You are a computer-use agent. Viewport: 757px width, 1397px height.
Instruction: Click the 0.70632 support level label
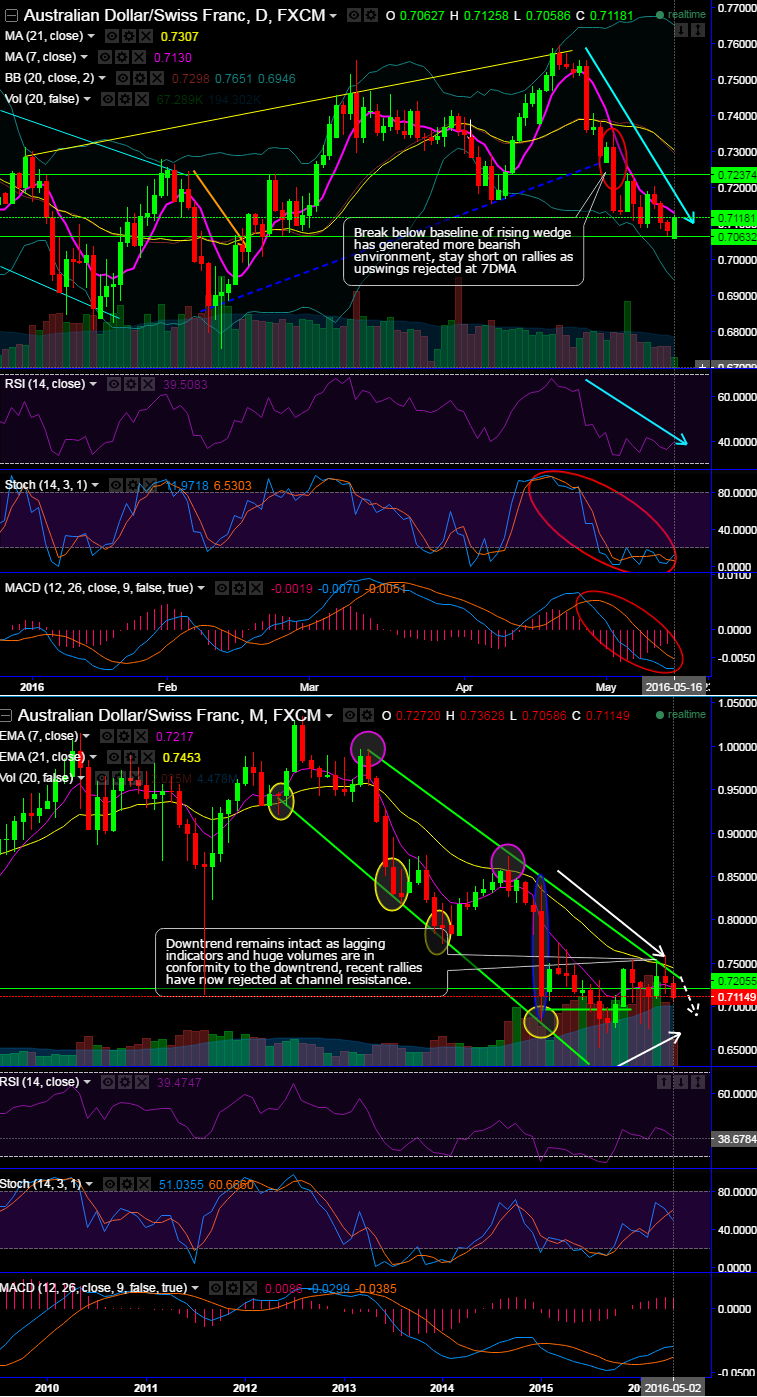click(734, 237)
